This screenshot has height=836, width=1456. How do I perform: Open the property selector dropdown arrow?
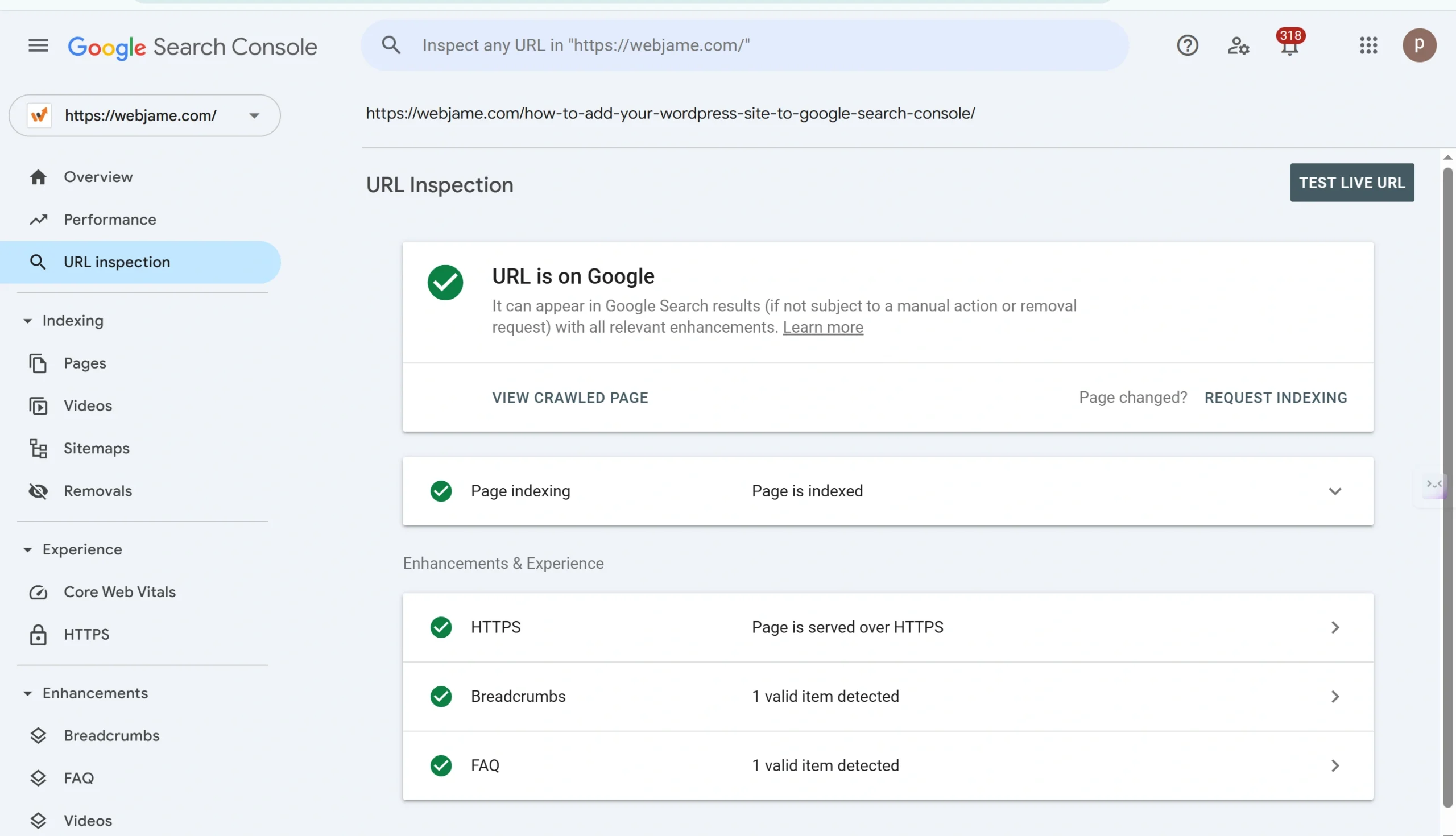point(254,115)
